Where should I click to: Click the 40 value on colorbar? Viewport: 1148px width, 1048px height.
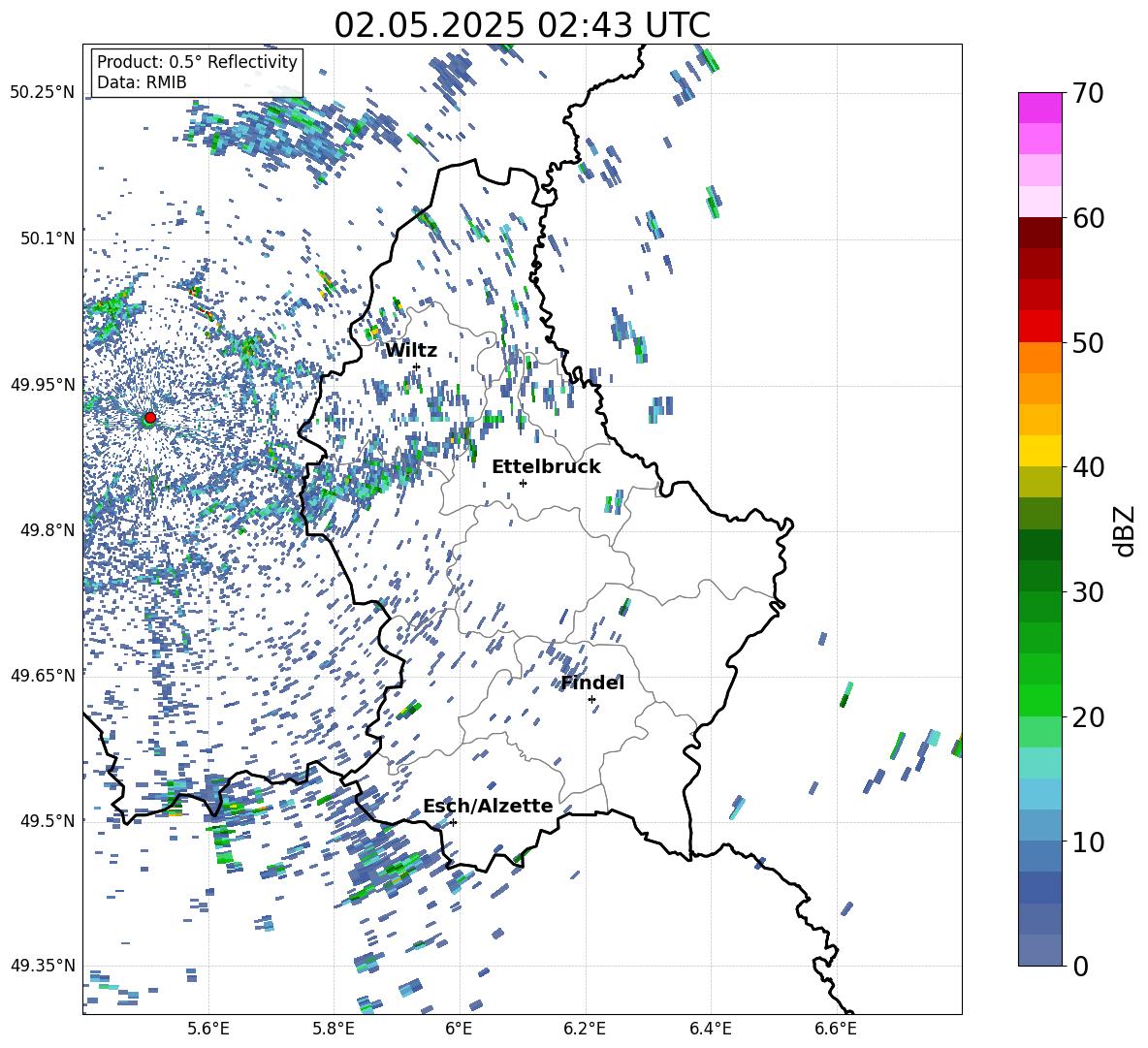[1087, 467]
